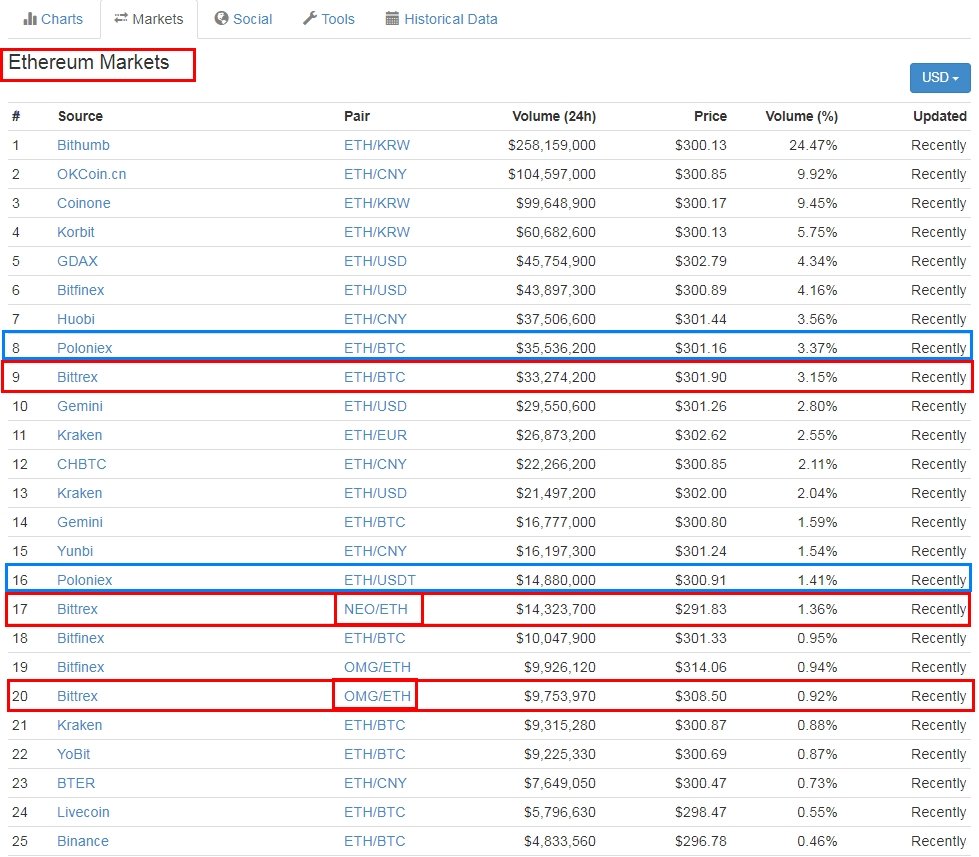Open the ETH/USD pair for GDAX

(x=375, y=261)
